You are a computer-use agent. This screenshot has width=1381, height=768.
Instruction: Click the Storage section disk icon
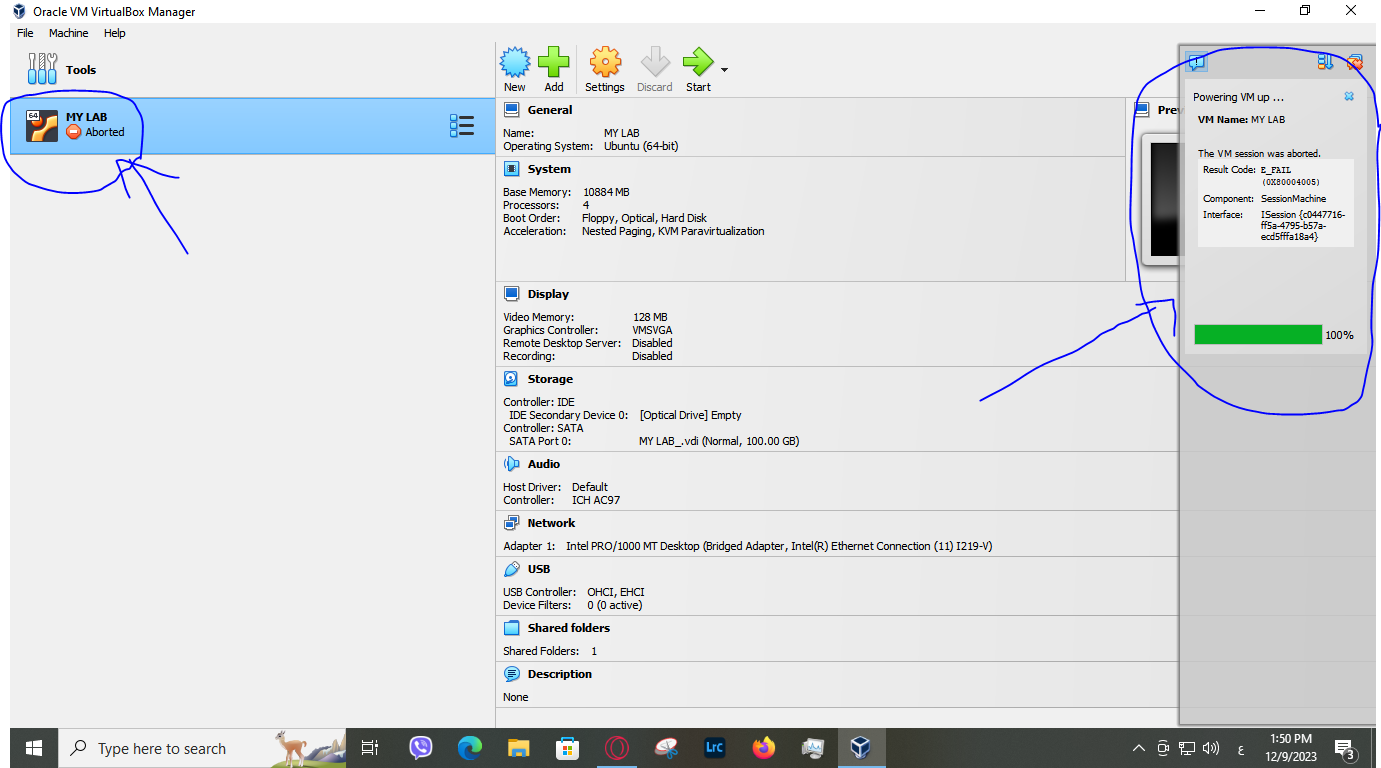point(512,379)
